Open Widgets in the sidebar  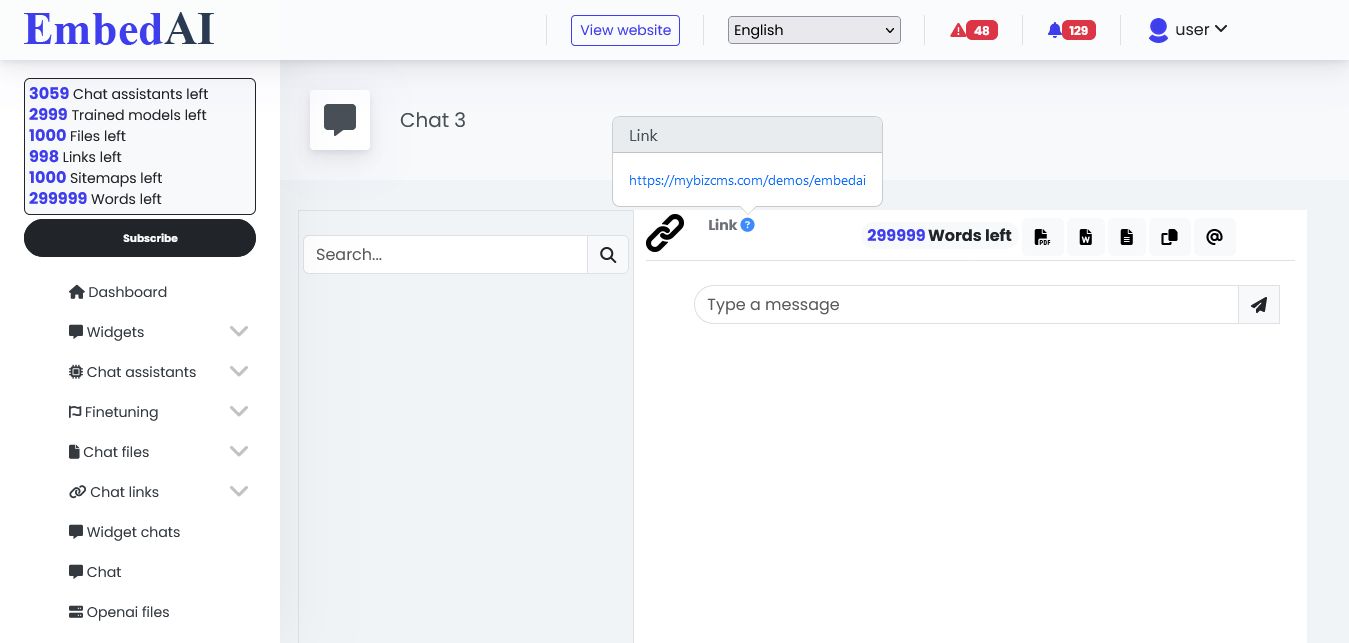tap(106, 332)
